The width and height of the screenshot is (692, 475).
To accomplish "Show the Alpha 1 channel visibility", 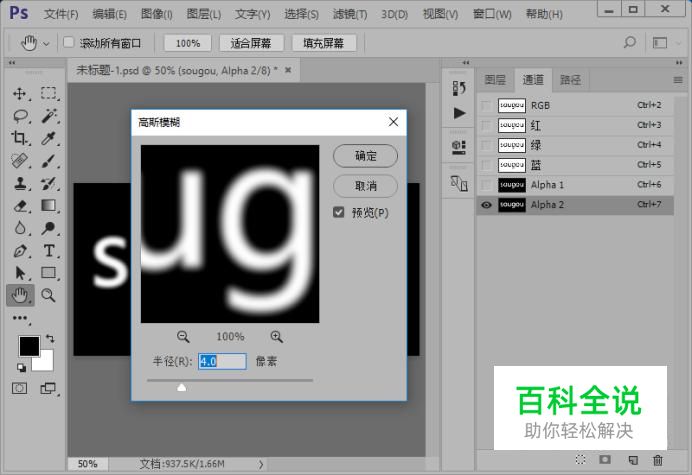I will click(x=486, y=185).
